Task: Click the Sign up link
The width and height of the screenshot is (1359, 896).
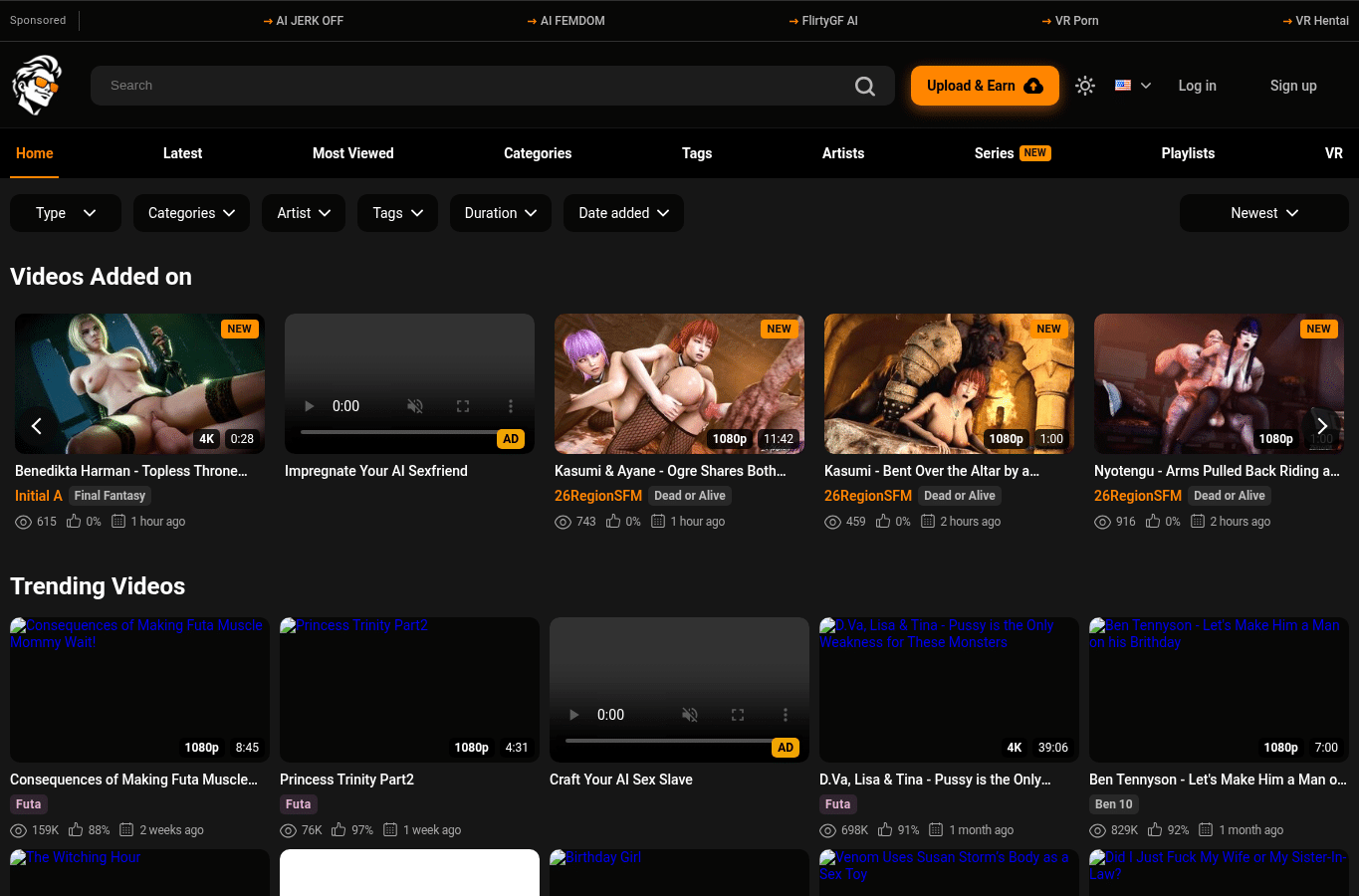Action: 1293,86
